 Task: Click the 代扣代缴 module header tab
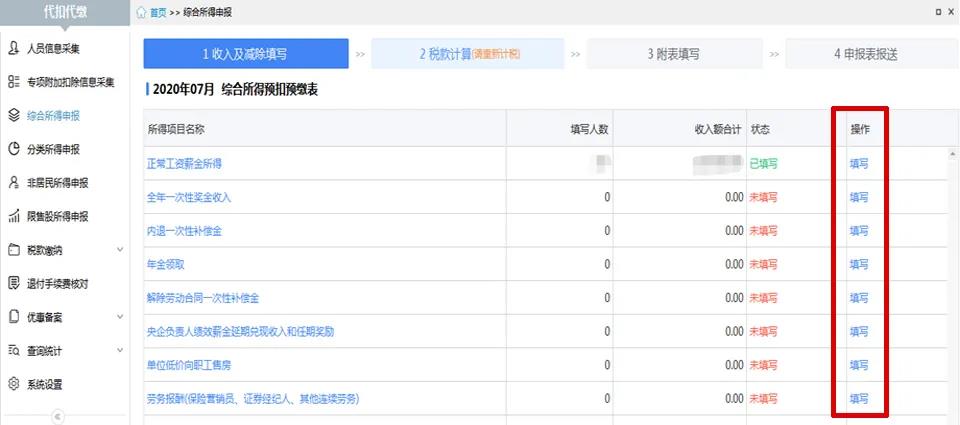pyautogui.click(x=65, y=12)
